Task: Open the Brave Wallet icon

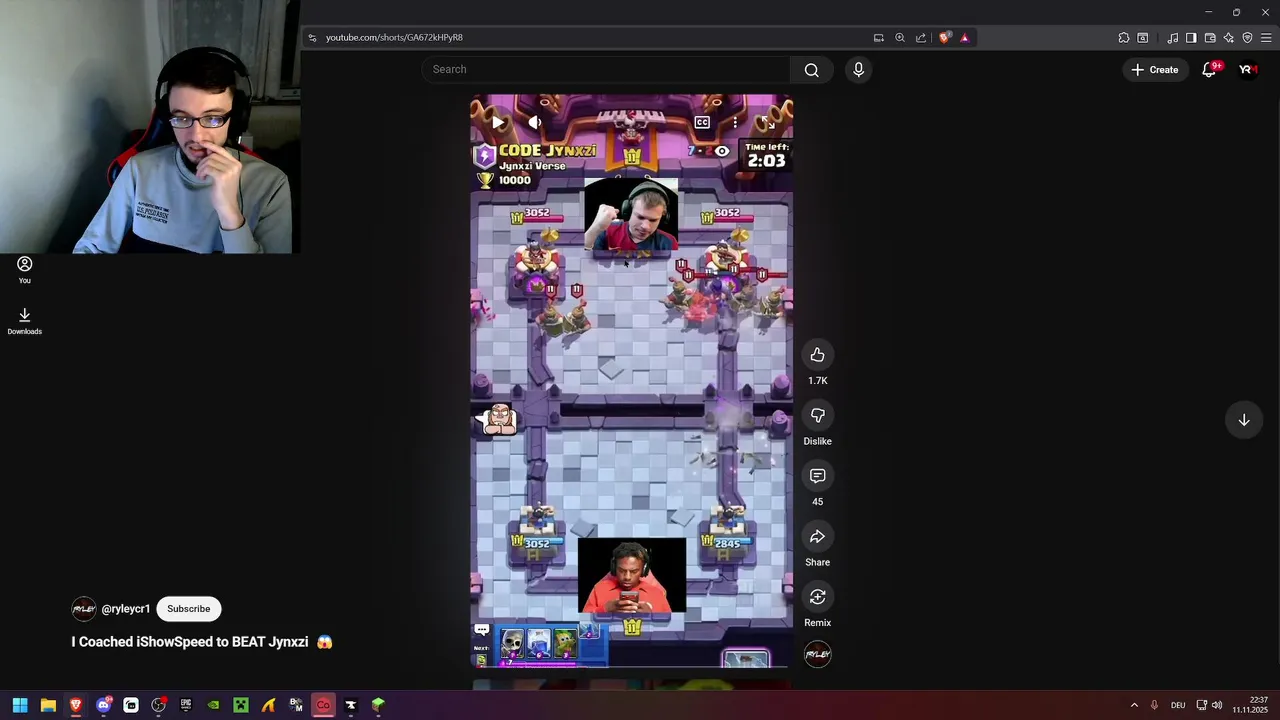Action: tap(1210, 37)
